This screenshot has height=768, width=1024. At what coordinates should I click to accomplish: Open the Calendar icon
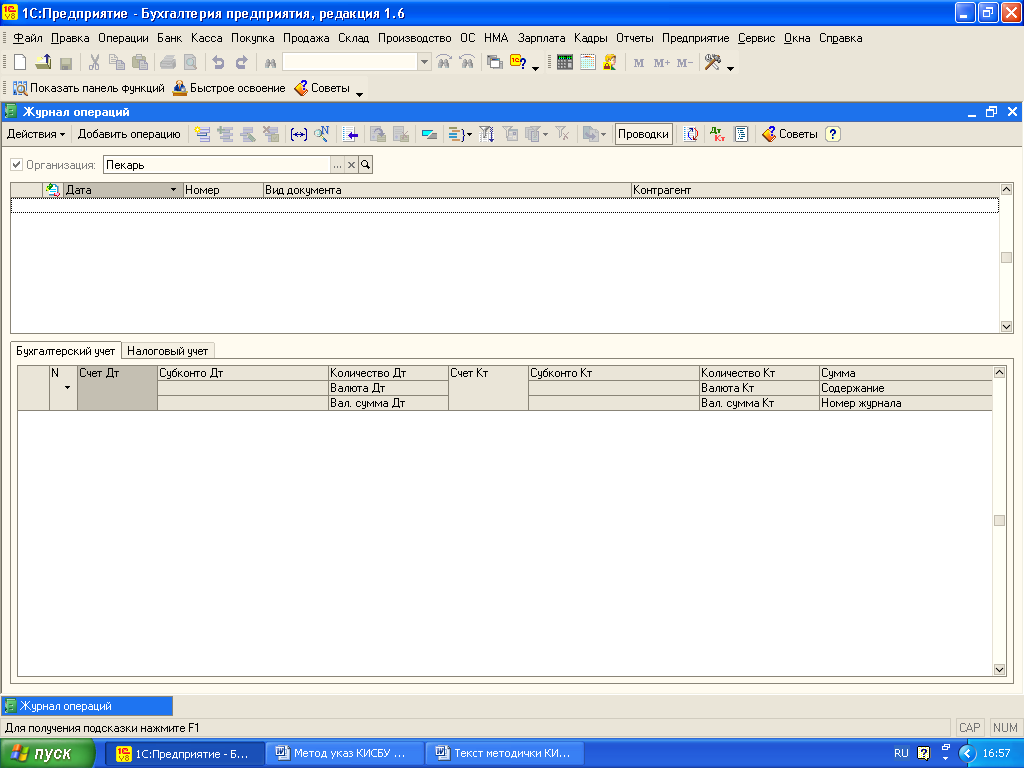point(588,63)
